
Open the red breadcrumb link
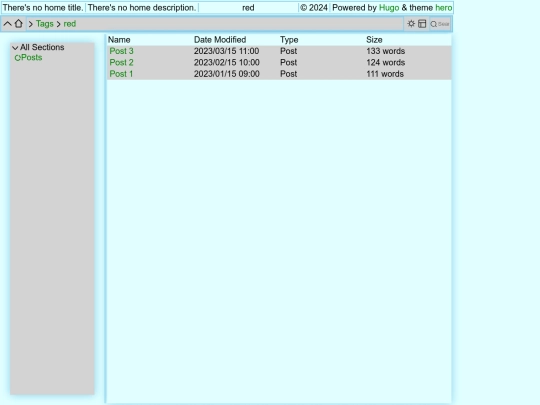70,24
